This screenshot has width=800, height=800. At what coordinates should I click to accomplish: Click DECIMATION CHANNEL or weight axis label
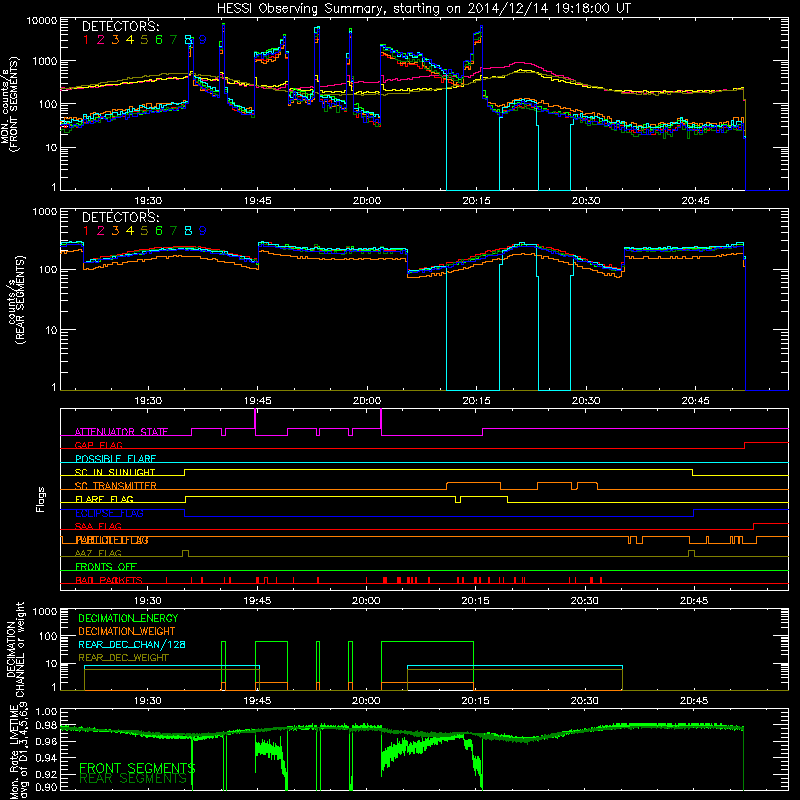(14, 649)
